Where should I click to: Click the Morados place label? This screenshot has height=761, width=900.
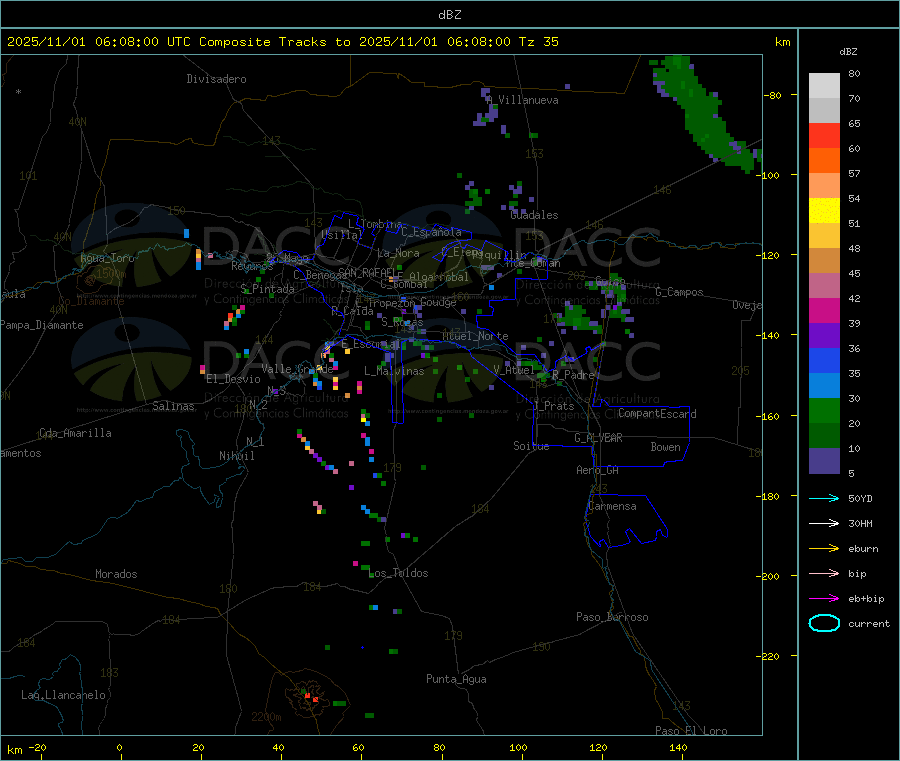click(x=117, y=574)
